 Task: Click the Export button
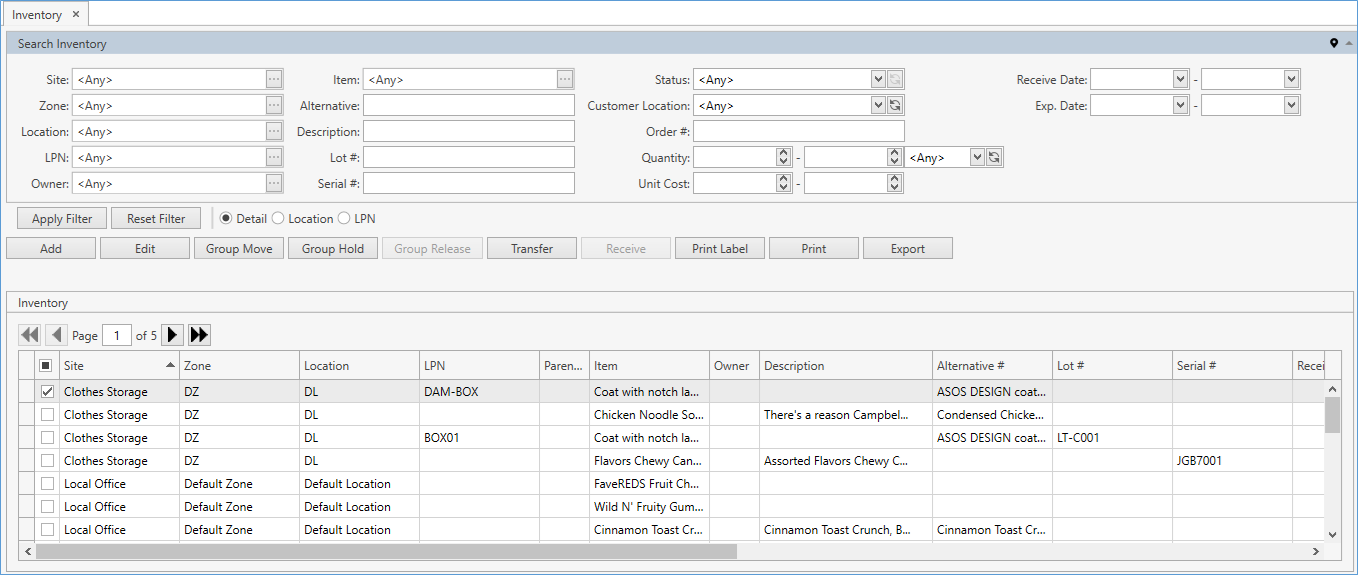pyautogui.click(x=907, y=249)
